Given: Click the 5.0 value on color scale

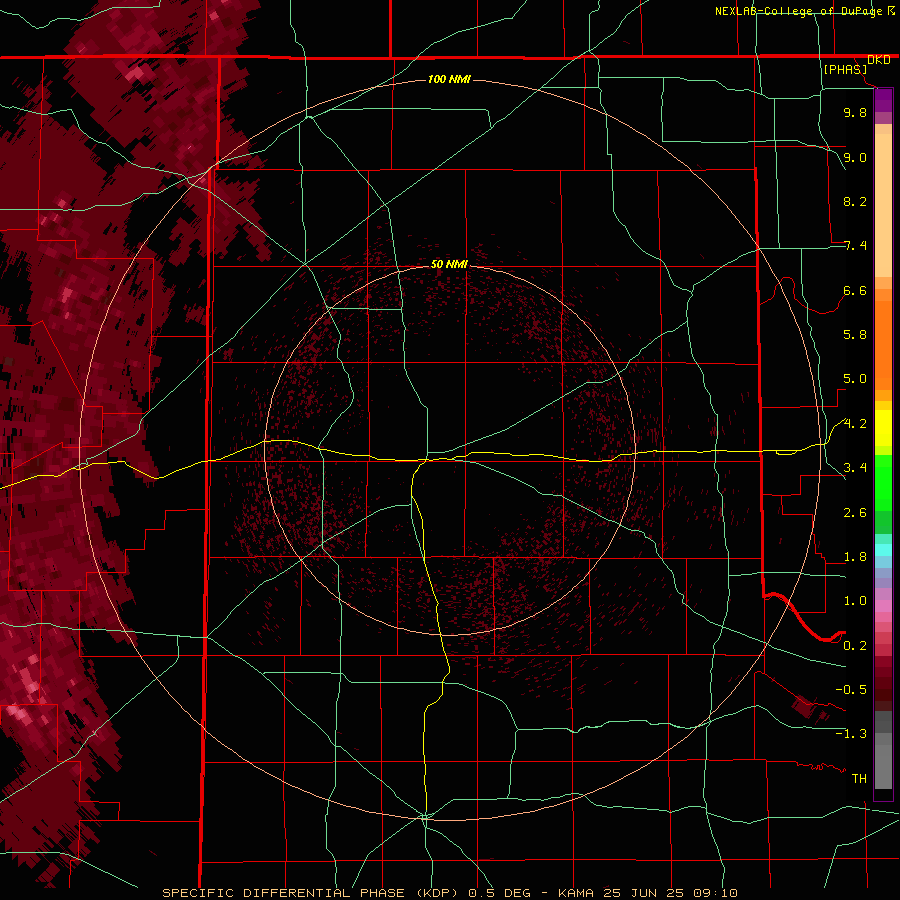Looking at the screenshot, I should pos(855,379).
